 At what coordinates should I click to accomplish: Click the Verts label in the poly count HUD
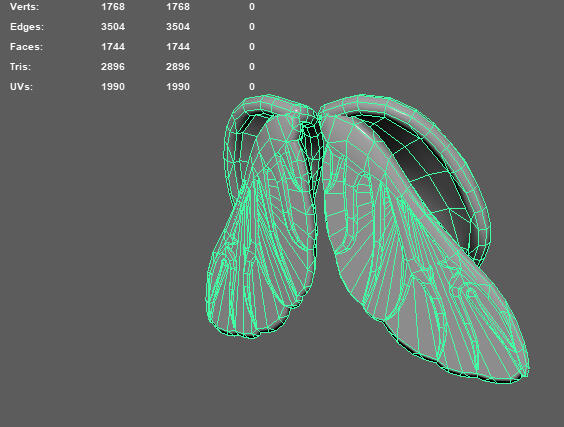[x=25, y=7]
